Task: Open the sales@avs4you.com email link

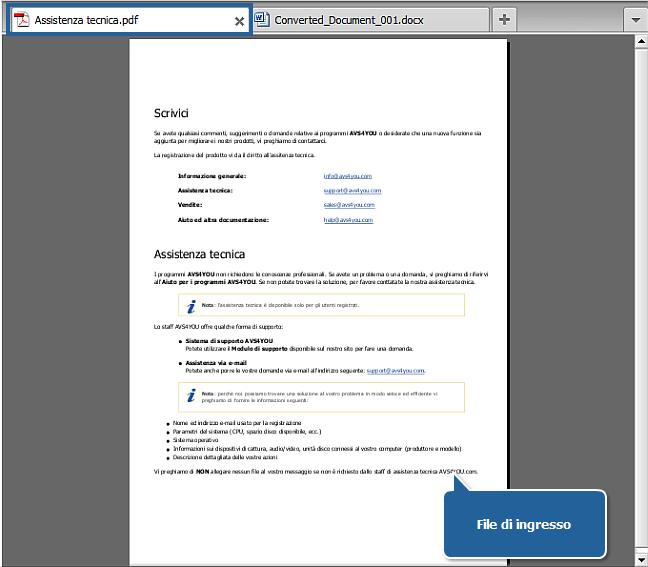Action: pyautogui.click(x=349, y=205)
